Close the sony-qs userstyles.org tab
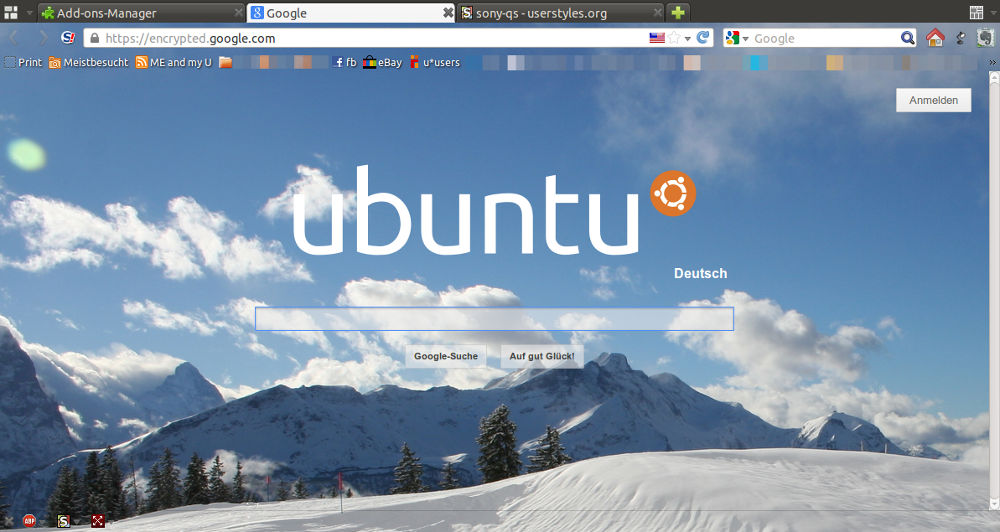This screenshot has width=1000, height=532. point(658,13)
